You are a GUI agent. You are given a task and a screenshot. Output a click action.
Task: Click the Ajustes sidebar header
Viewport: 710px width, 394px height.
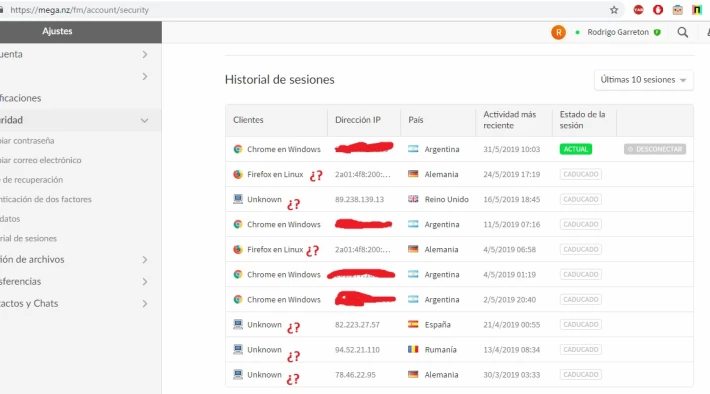57,31
